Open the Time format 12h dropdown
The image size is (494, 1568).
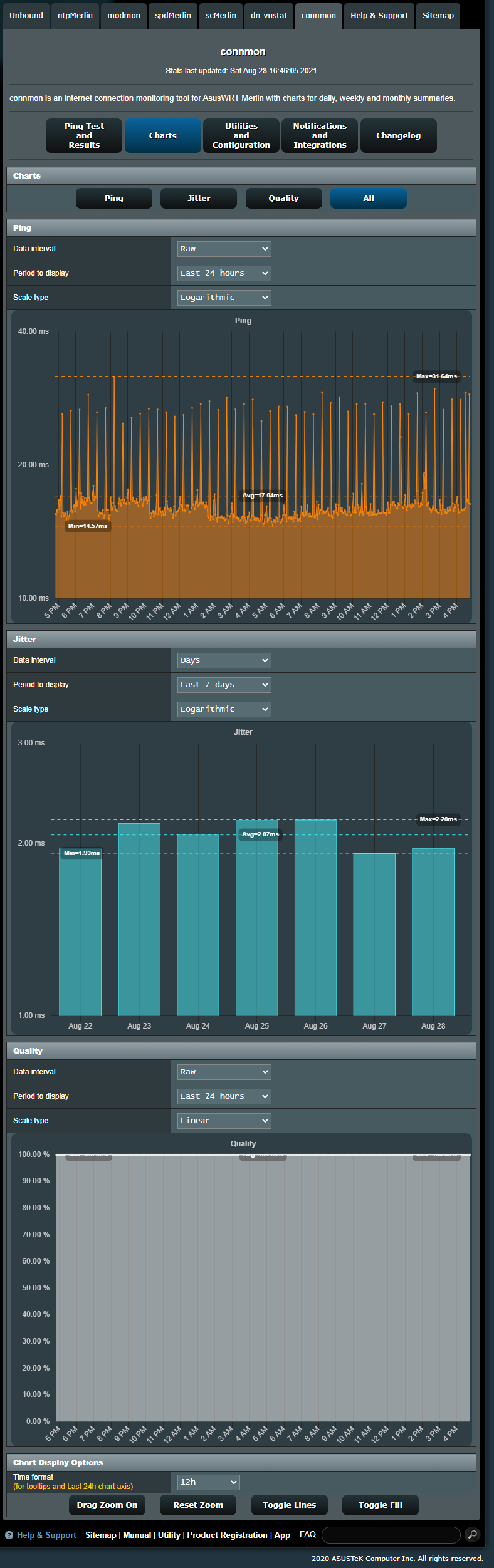click(208, 1482)
